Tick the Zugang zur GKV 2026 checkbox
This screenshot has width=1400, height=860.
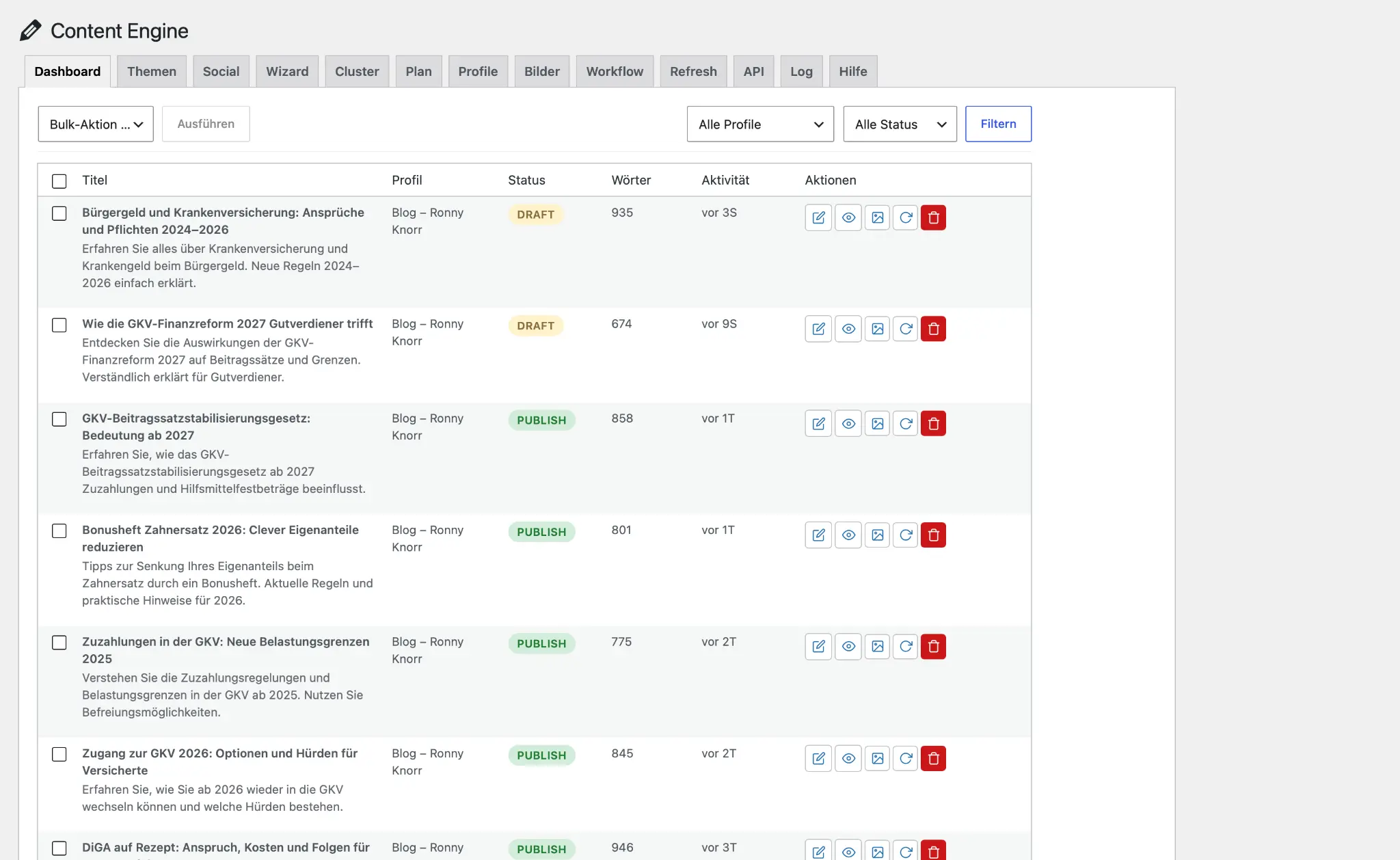coord(59,754)
